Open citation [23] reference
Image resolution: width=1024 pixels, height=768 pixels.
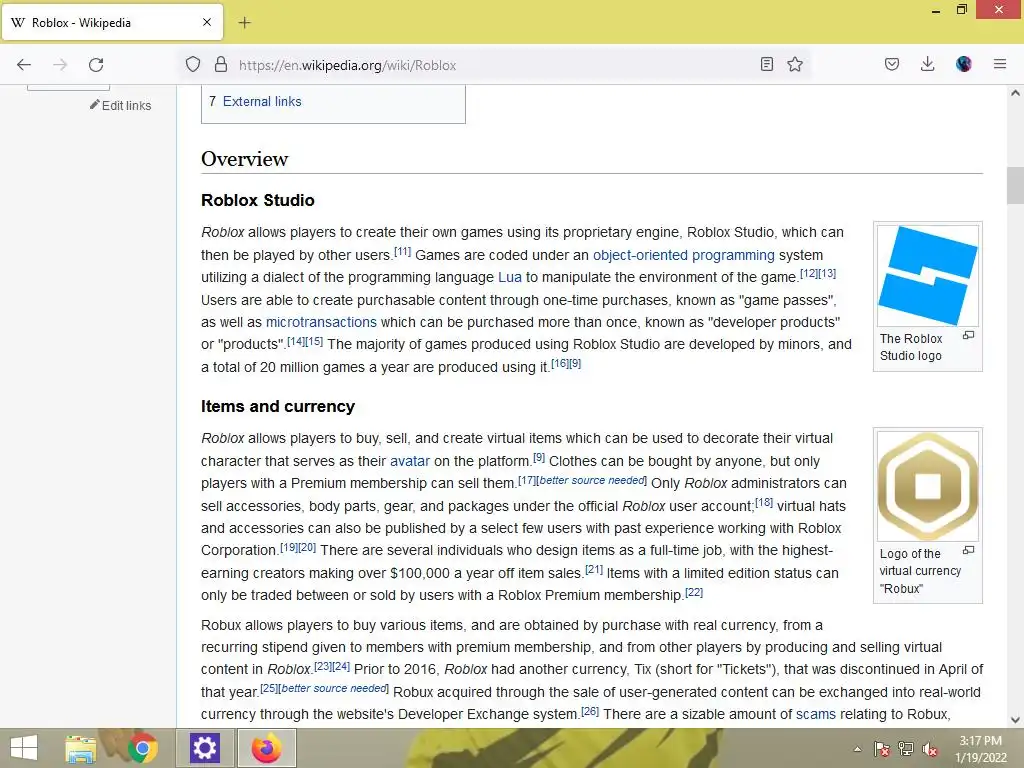pos(323,666)
